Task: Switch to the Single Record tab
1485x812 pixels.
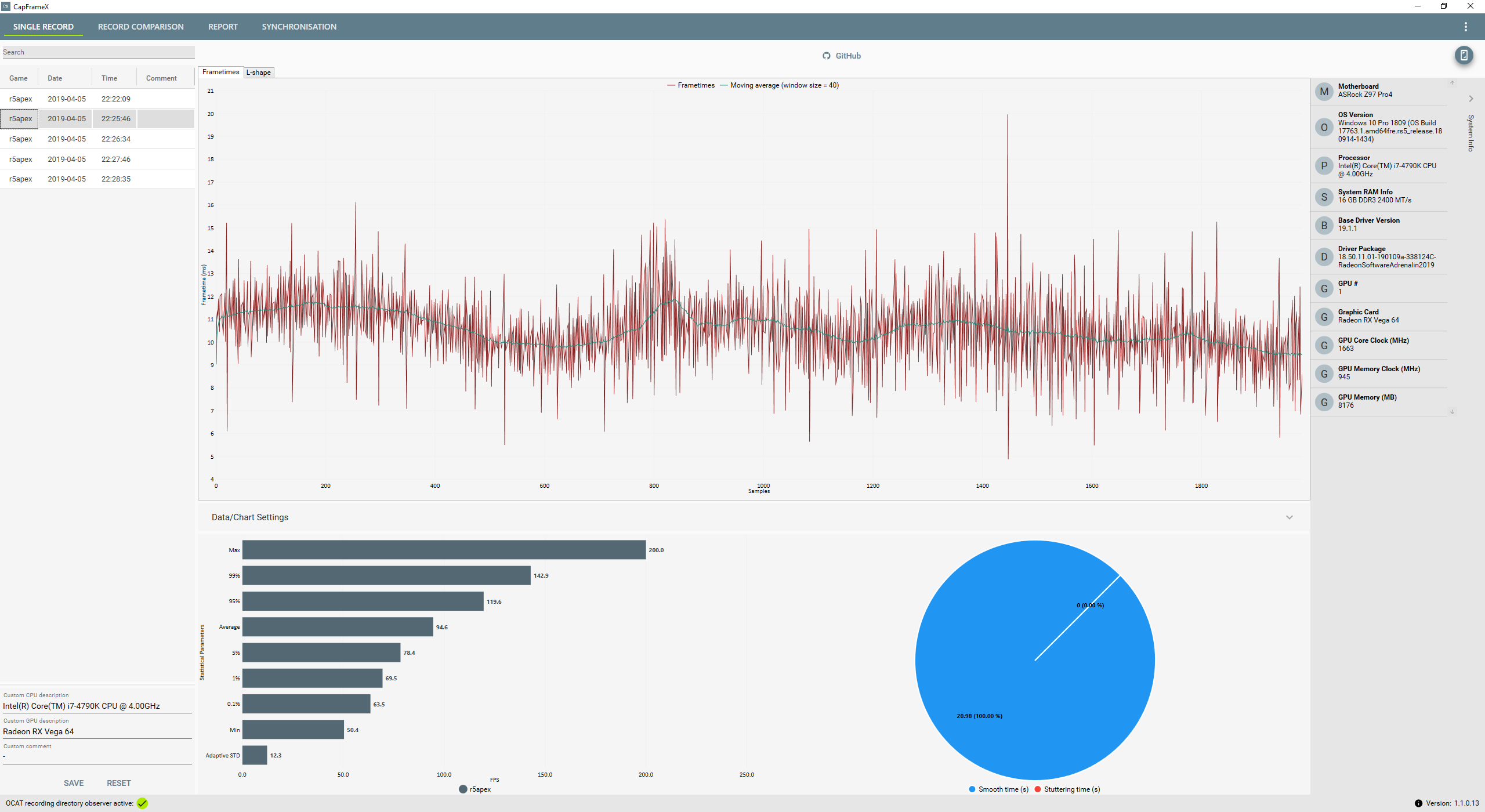Action: [44, 27]
